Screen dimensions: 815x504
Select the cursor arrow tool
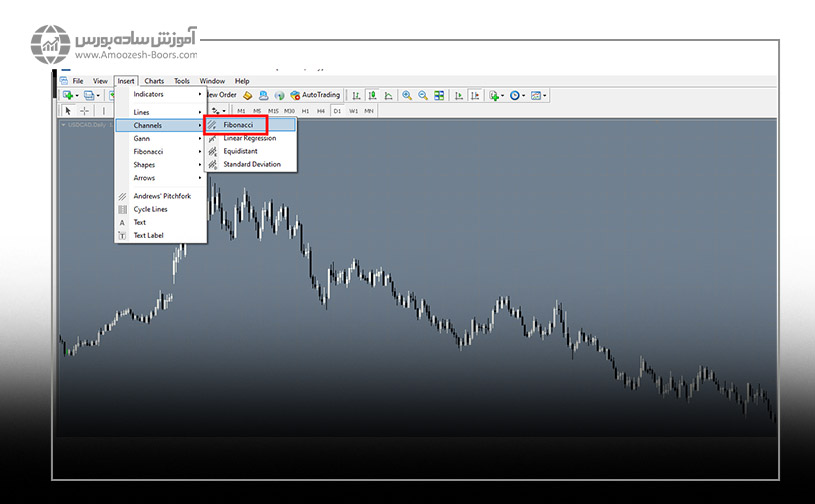click(68, 110)
